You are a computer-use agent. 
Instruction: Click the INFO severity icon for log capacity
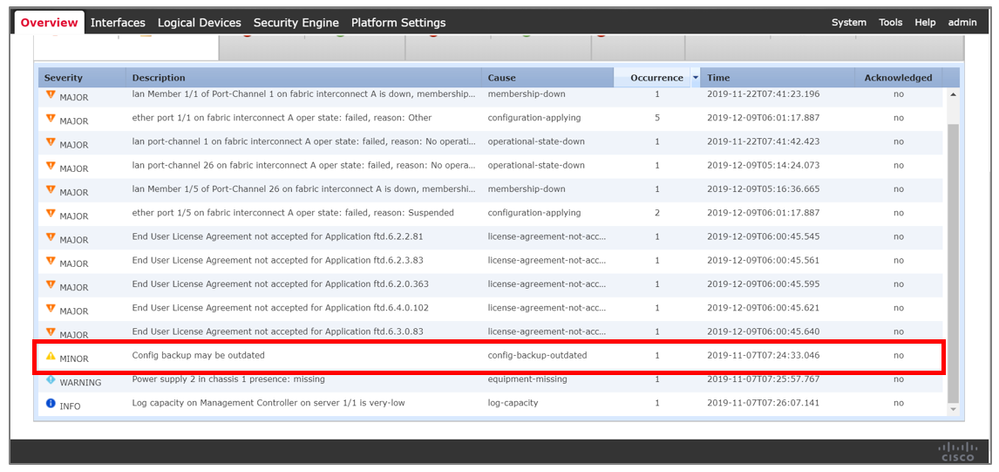point(51,403)
